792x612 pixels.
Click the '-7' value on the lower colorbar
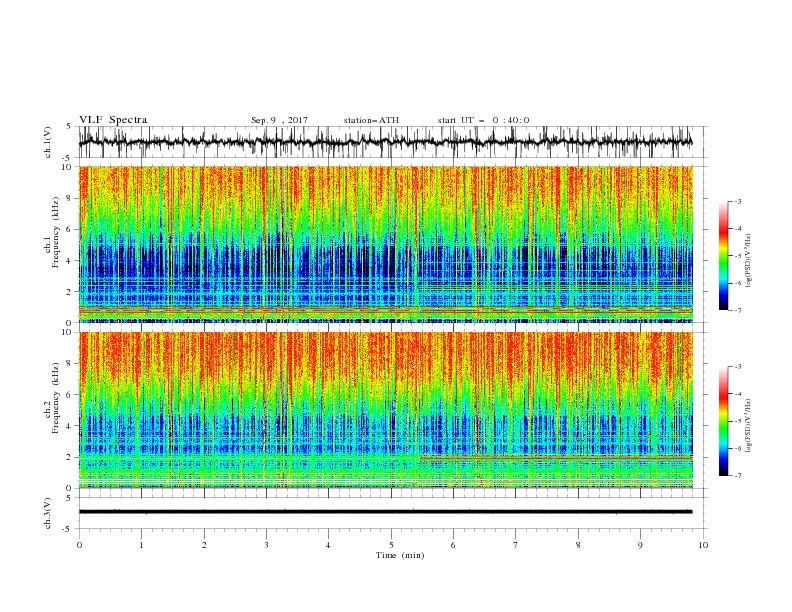[737, 476]
